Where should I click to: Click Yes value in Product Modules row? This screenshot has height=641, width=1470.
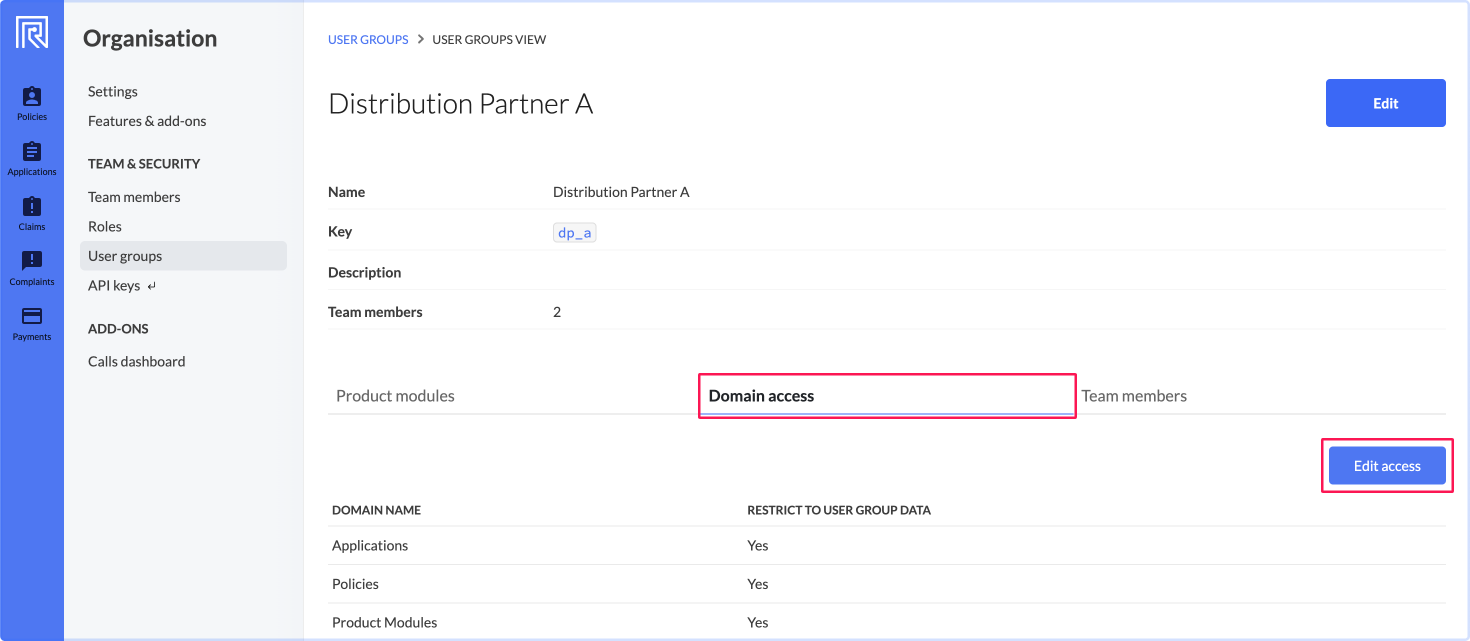click(x=758, y=622)
